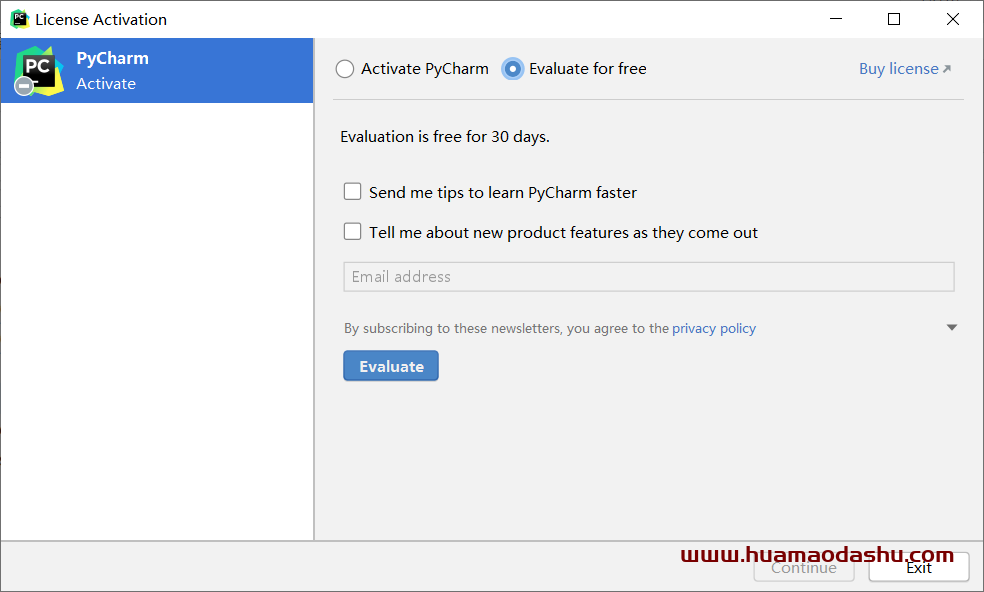Close the License Activation window
984x592 pixels.
(952, 19)
